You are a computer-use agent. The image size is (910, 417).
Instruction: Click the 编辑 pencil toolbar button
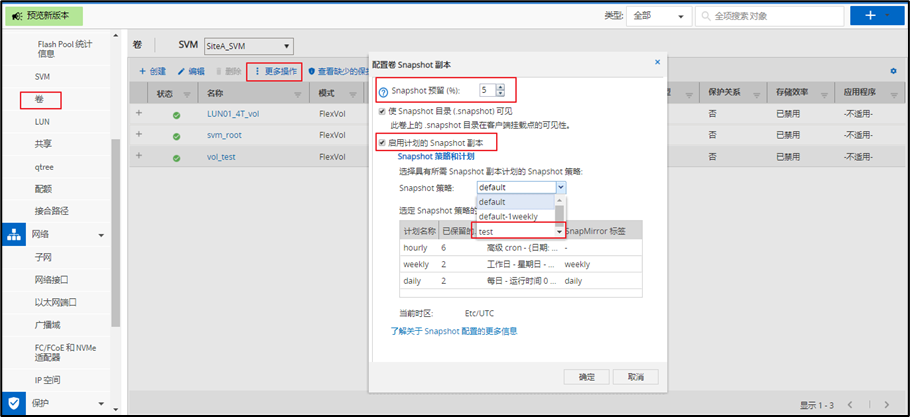tap(191, 72)
